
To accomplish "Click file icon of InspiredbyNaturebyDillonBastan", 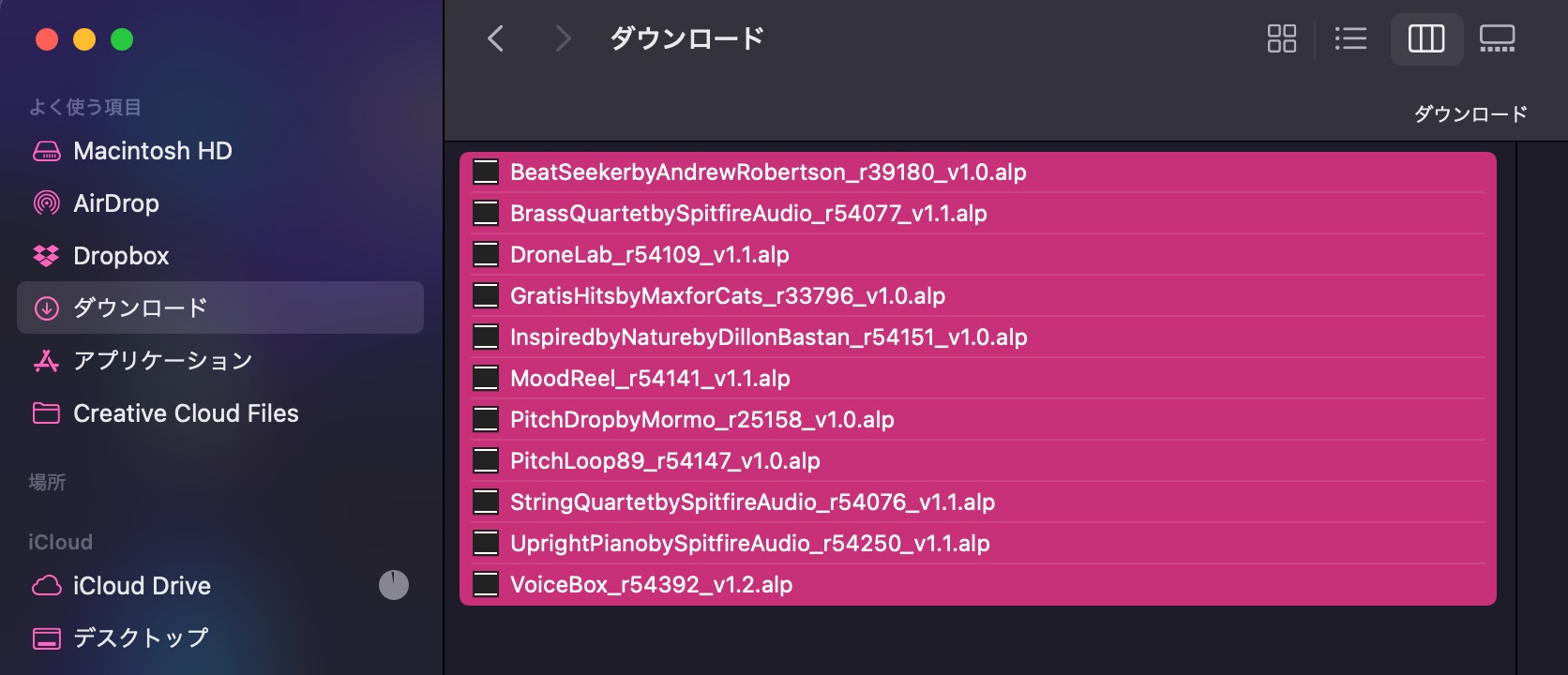I will point(486,337).
